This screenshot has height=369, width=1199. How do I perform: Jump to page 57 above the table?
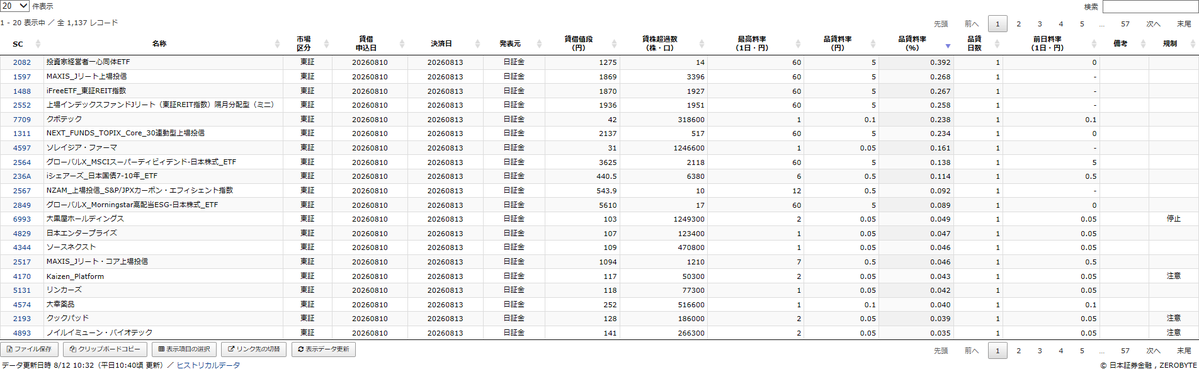(1126, 24)
